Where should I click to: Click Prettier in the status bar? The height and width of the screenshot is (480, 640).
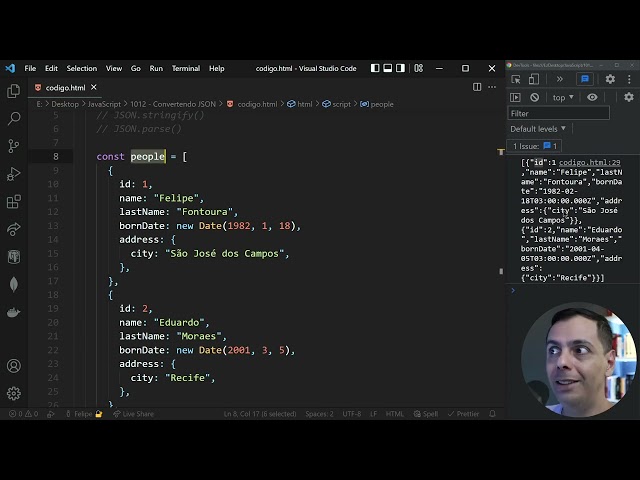click(463, 414)
